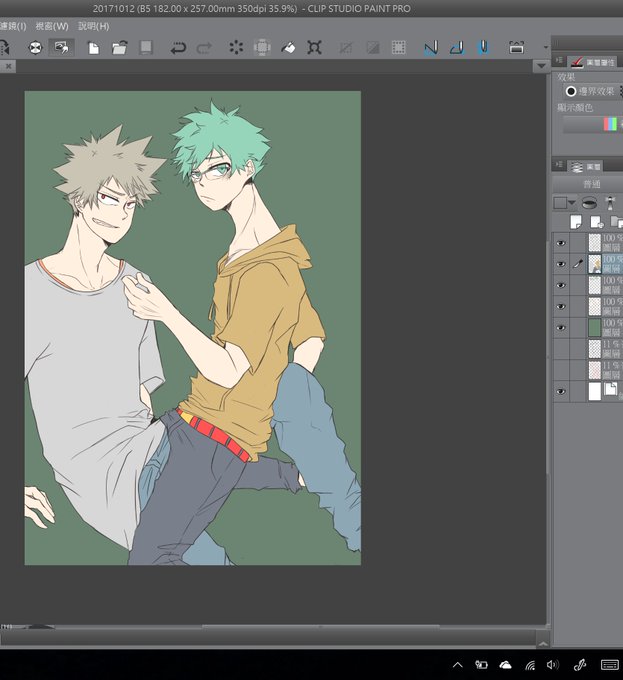The height and width of the screenshot is (680, 623).
Task: Close the canvas tab with X
Action: [x=8, y=66]
